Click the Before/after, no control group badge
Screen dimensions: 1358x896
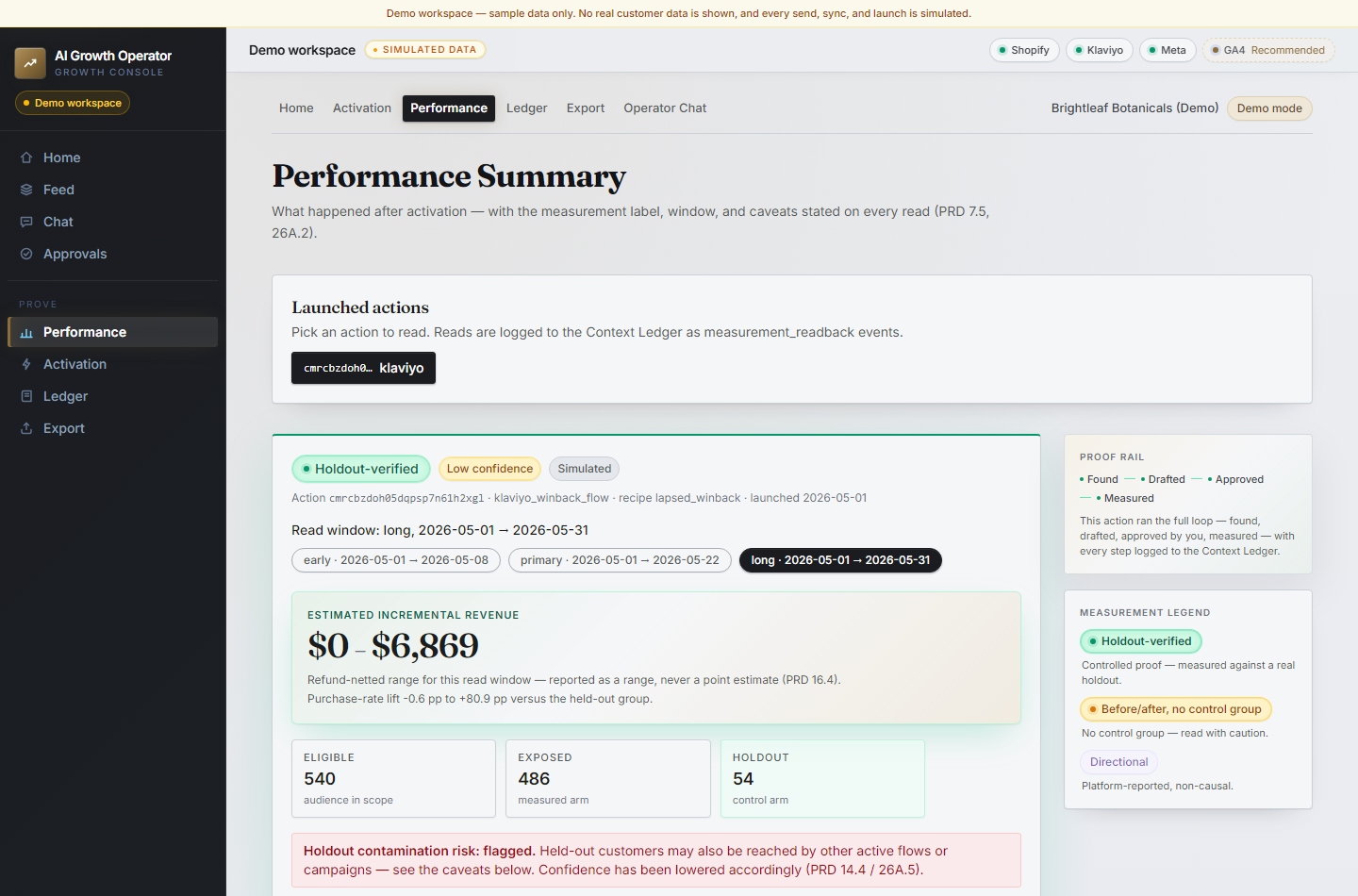[1176, 709]
